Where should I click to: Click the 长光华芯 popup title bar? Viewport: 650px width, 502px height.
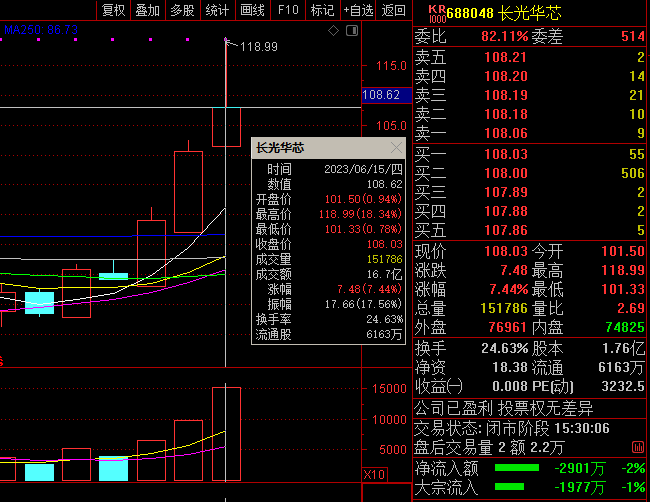328,148
